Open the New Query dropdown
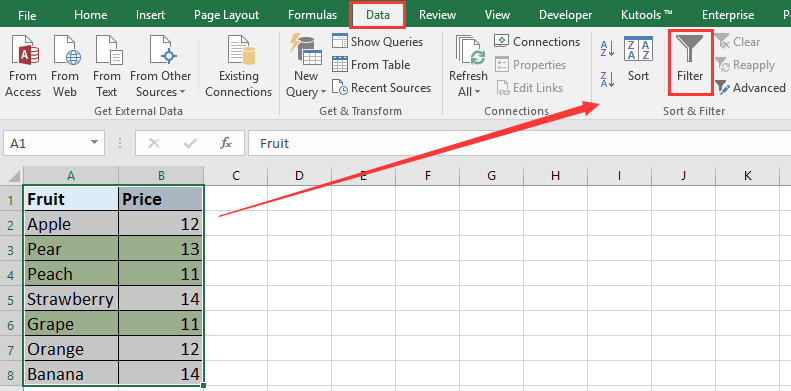 [x=306, y=66]
